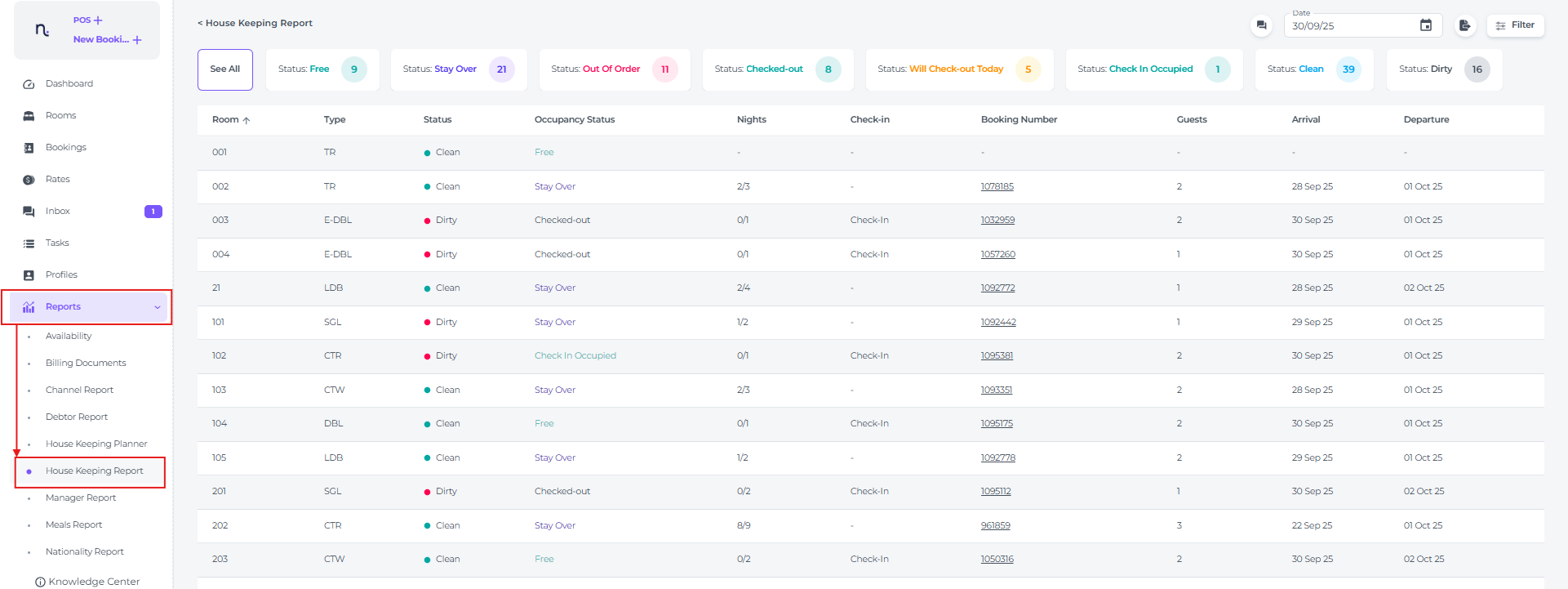1568x589 pixels.
Task: Open booking number 1078185
Action: 997,186
